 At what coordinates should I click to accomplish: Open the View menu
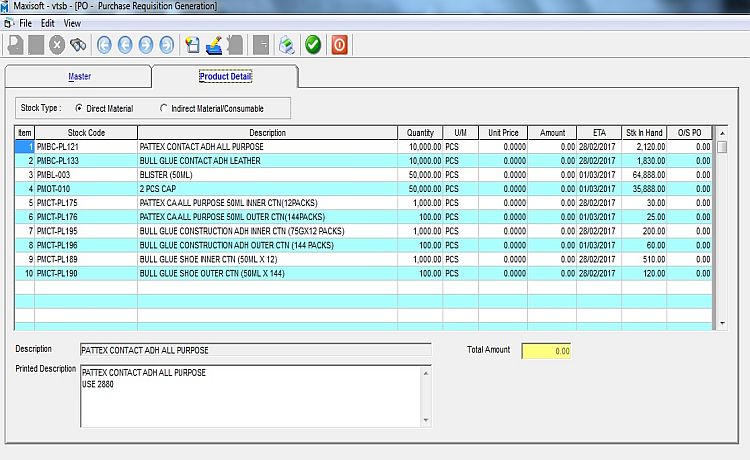tap(72, 22)
